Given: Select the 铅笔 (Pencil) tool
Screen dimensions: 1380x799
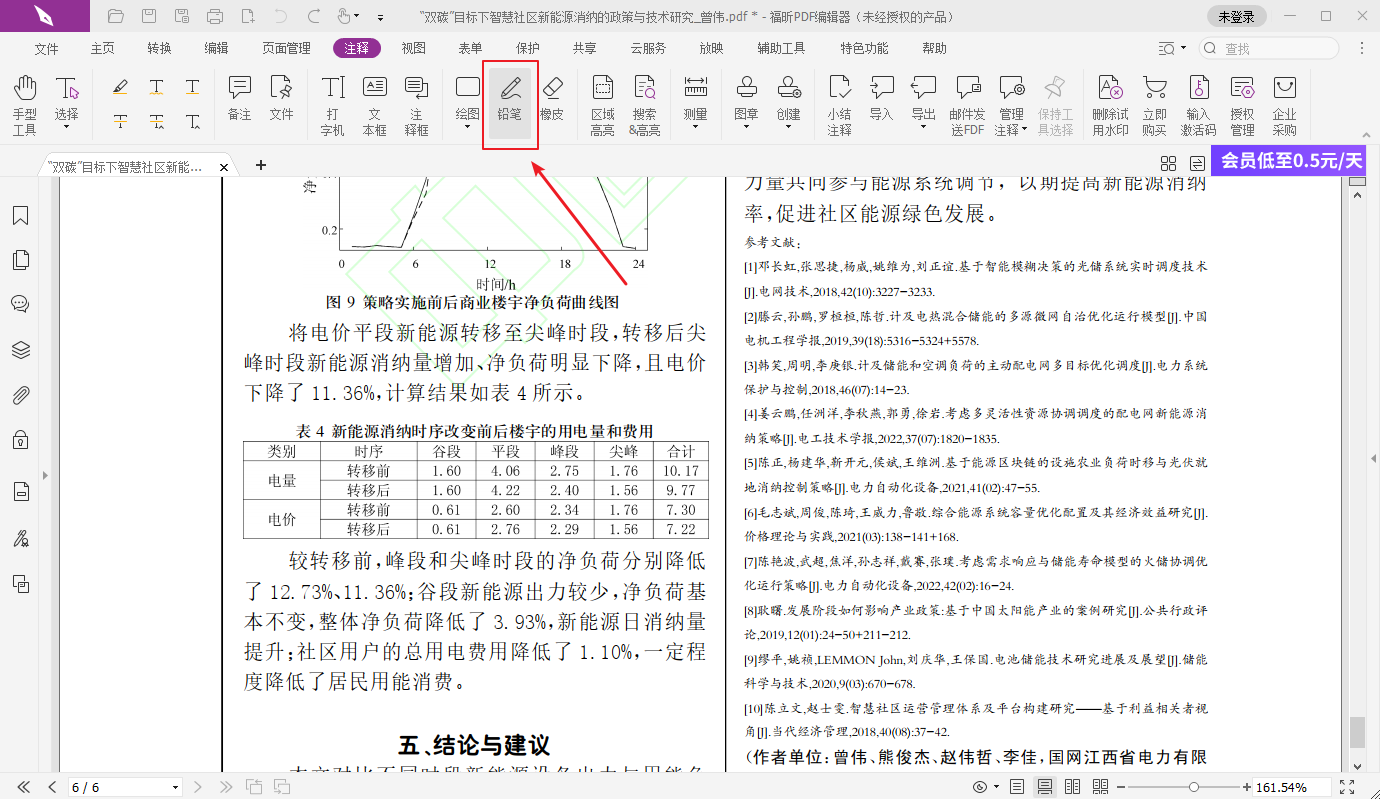Looking at the screenshot, I should pos(510,98).
